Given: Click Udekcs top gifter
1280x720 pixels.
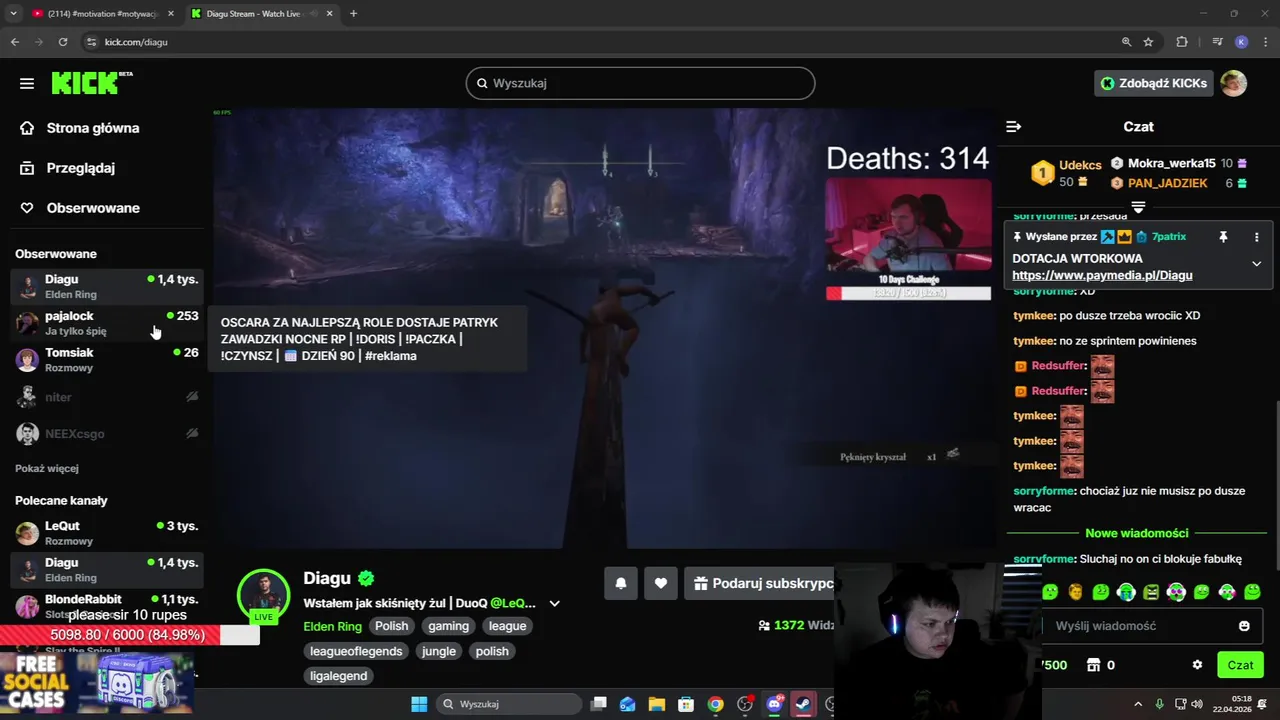Looking at the screenshot, I should click(1080, 165).
